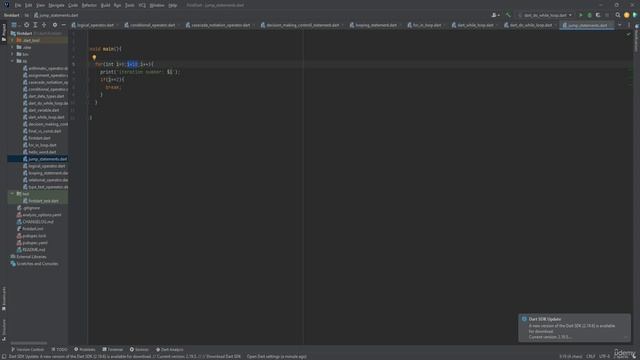This screenshot has height=360, width=640.
Task: Click Download Dart SDK link in status bar
Action: (223, 356)
